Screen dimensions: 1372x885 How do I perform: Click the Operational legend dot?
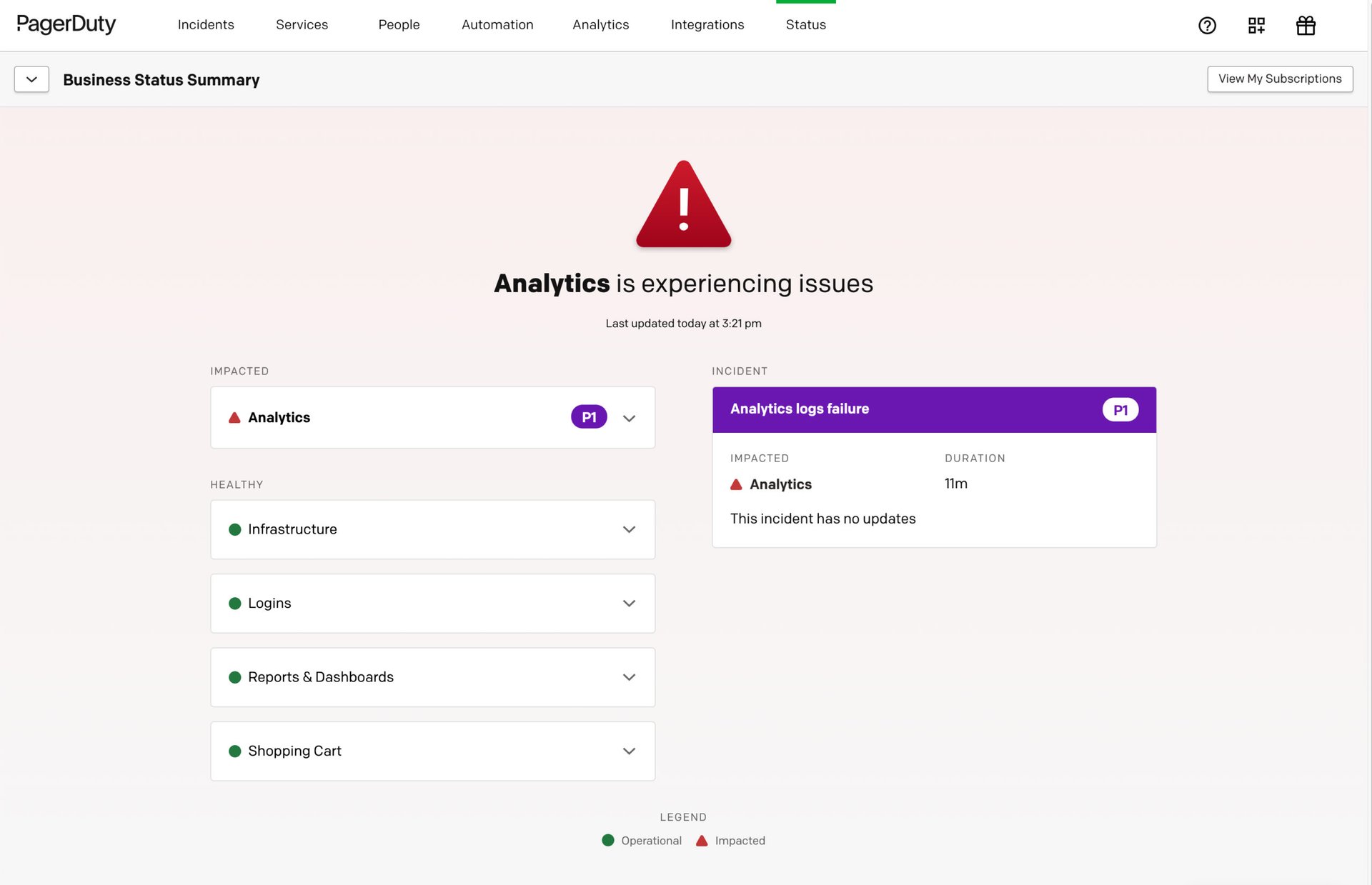point(608,841)
